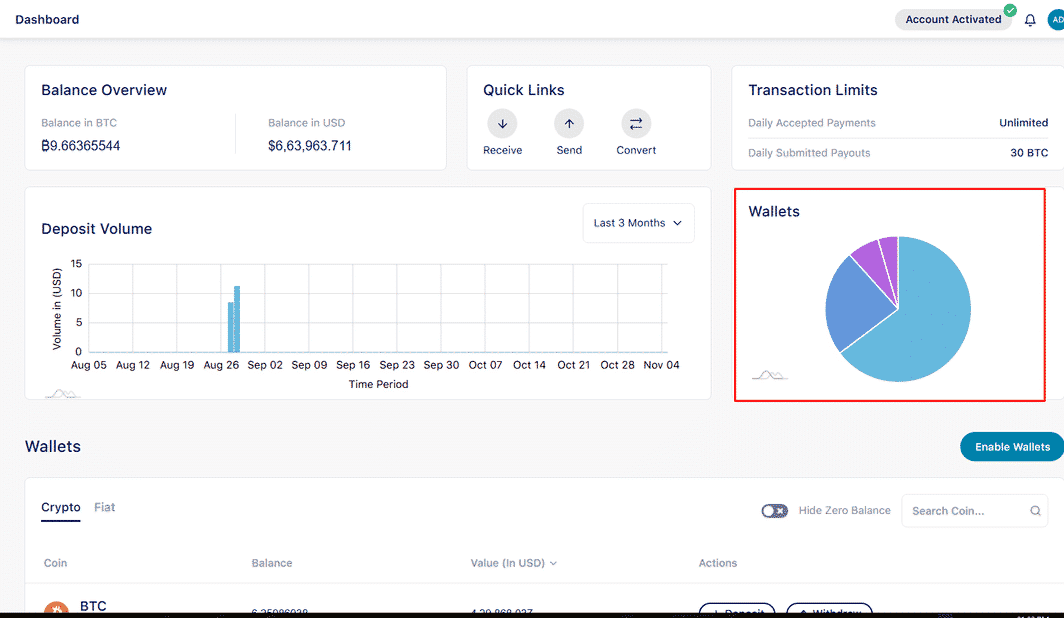This screenshot has width=1064, height=618.
Task: Click the Account Activated badge
Action: coord(953,20)
